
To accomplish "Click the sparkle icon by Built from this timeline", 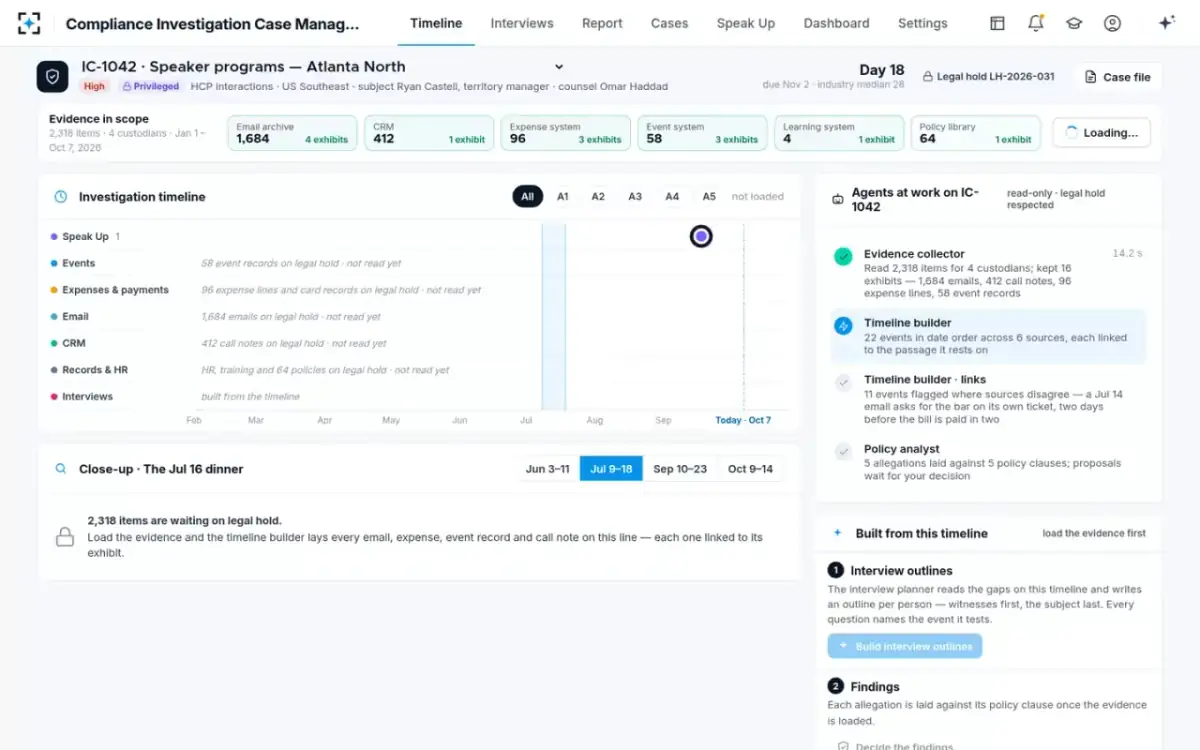I will point(838,533).
